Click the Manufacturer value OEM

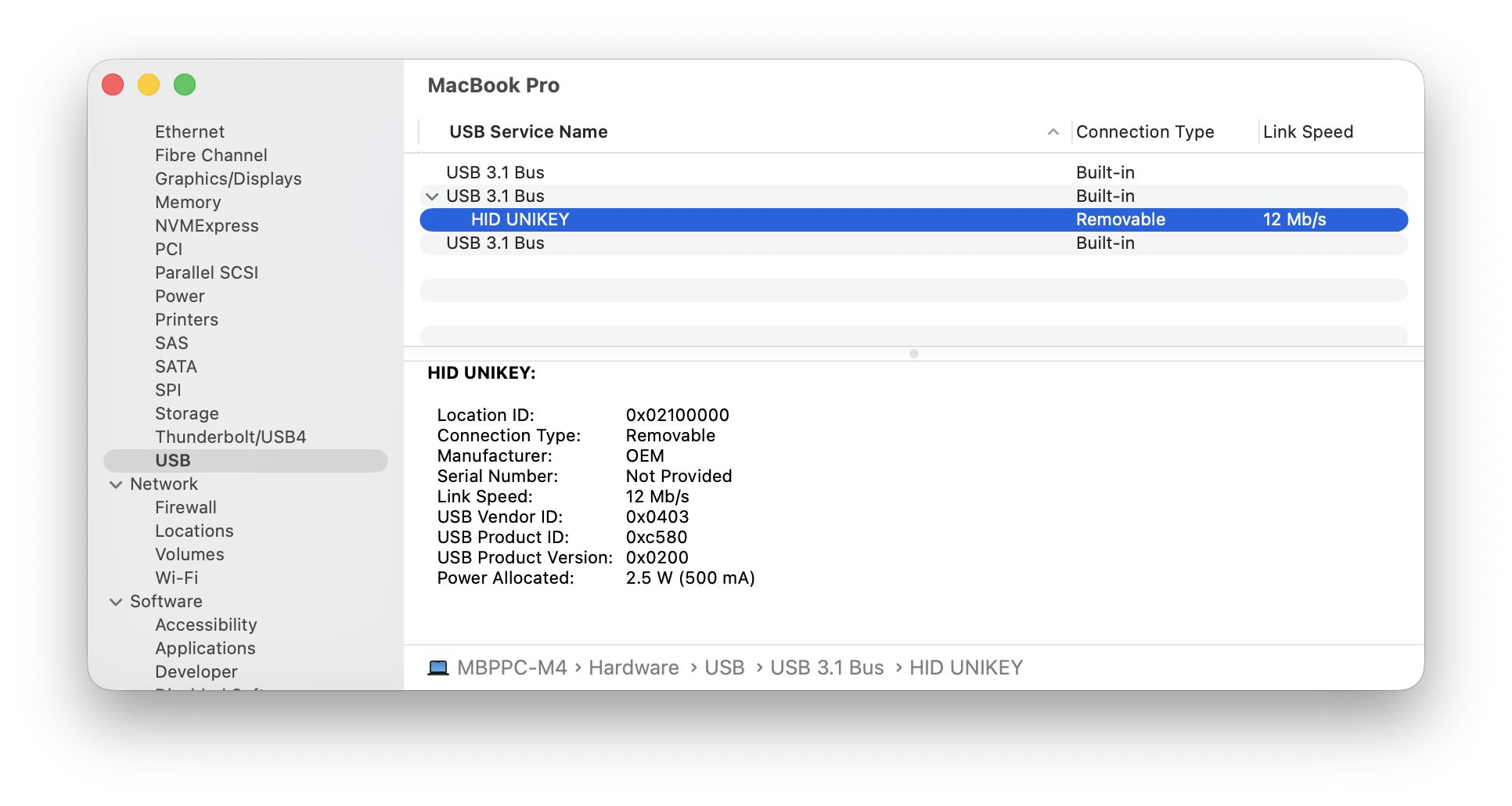point(645,455)
